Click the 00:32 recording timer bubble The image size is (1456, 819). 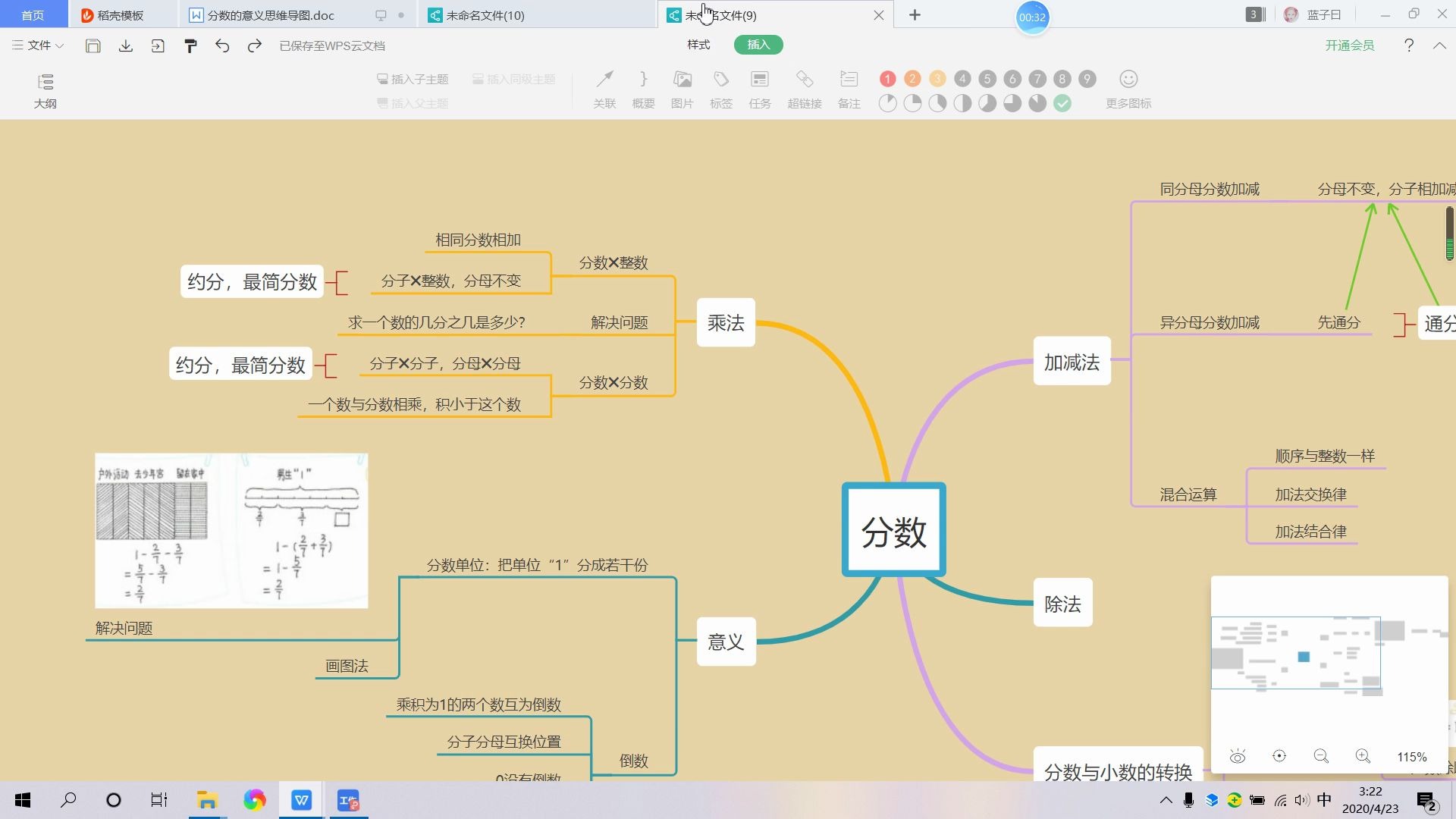click(1032, 17)
